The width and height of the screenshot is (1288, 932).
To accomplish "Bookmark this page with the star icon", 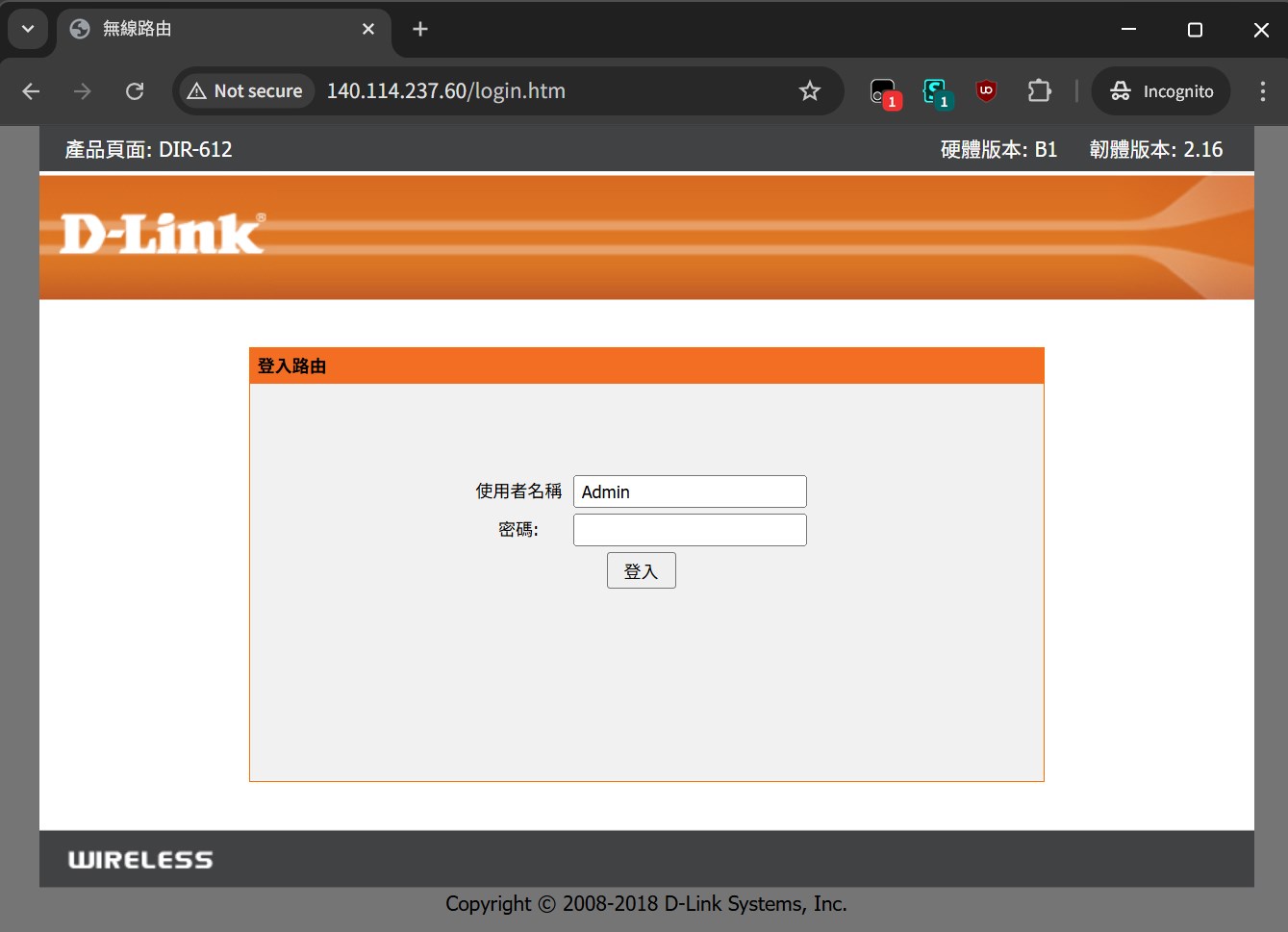I will (x=810, y=91).
